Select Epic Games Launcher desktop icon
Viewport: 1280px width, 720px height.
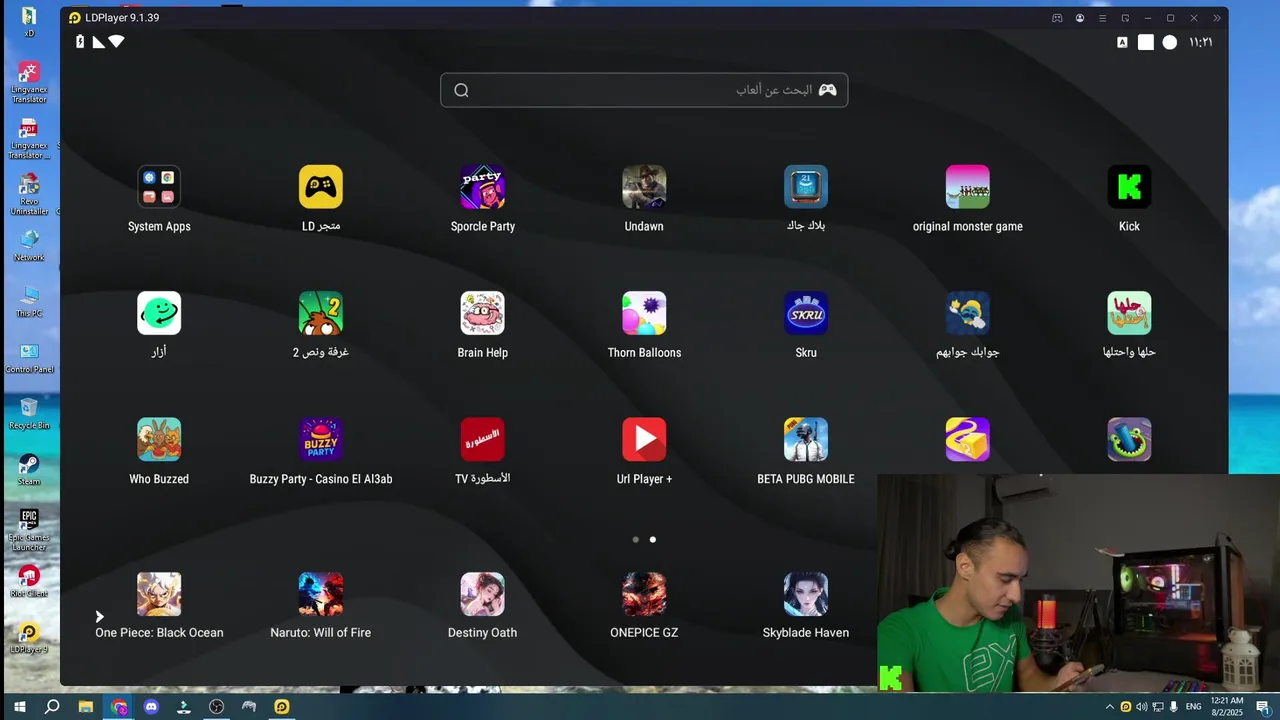point(29,530)
